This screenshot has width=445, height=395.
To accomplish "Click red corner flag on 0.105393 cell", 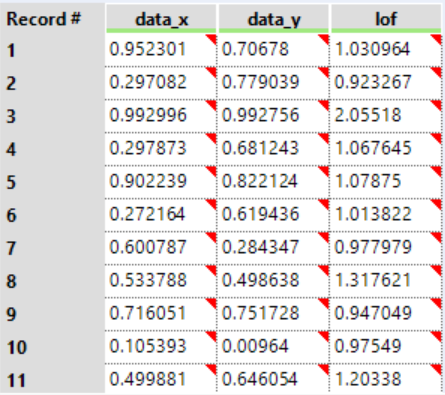I will [x=212, y=335].
